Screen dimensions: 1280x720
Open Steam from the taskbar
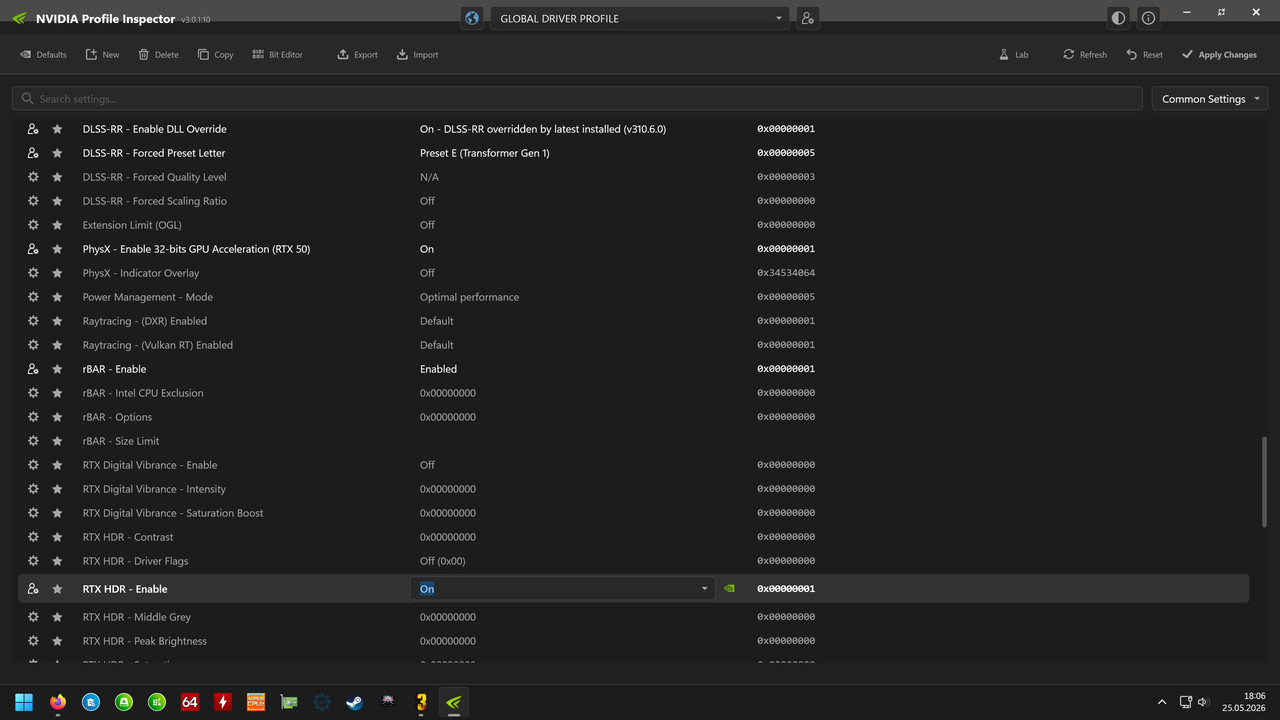tap(354, 702)
